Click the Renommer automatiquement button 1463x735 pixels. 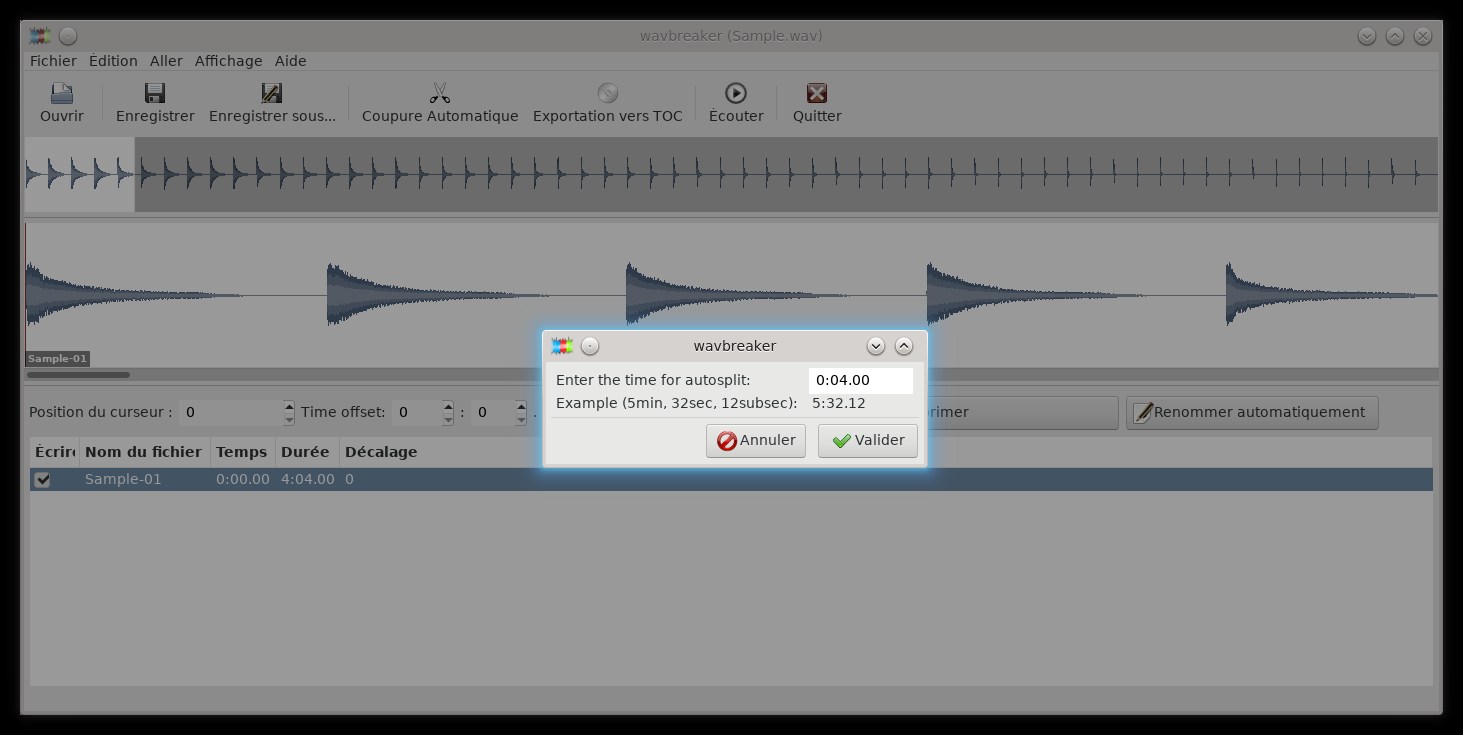[x=1252, y=412]
